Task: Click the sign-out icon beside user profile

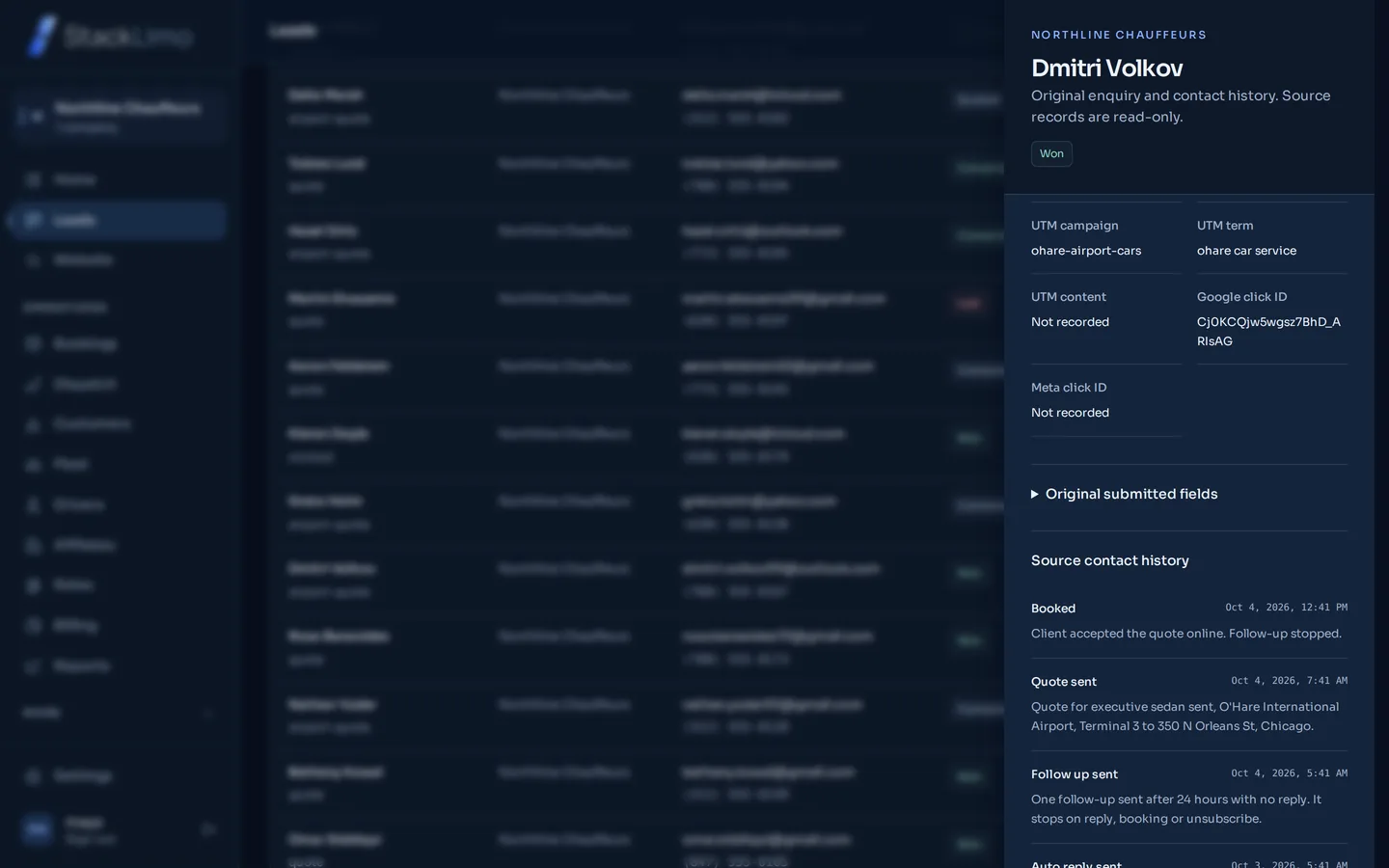Action: pos(208,829)
